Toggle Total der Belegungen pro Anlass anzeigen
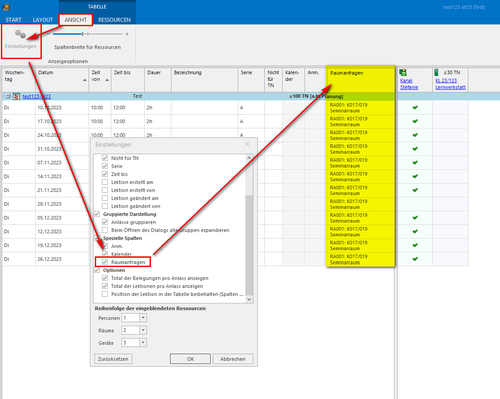Screen dimensions: 500x399 click(105, 278)
